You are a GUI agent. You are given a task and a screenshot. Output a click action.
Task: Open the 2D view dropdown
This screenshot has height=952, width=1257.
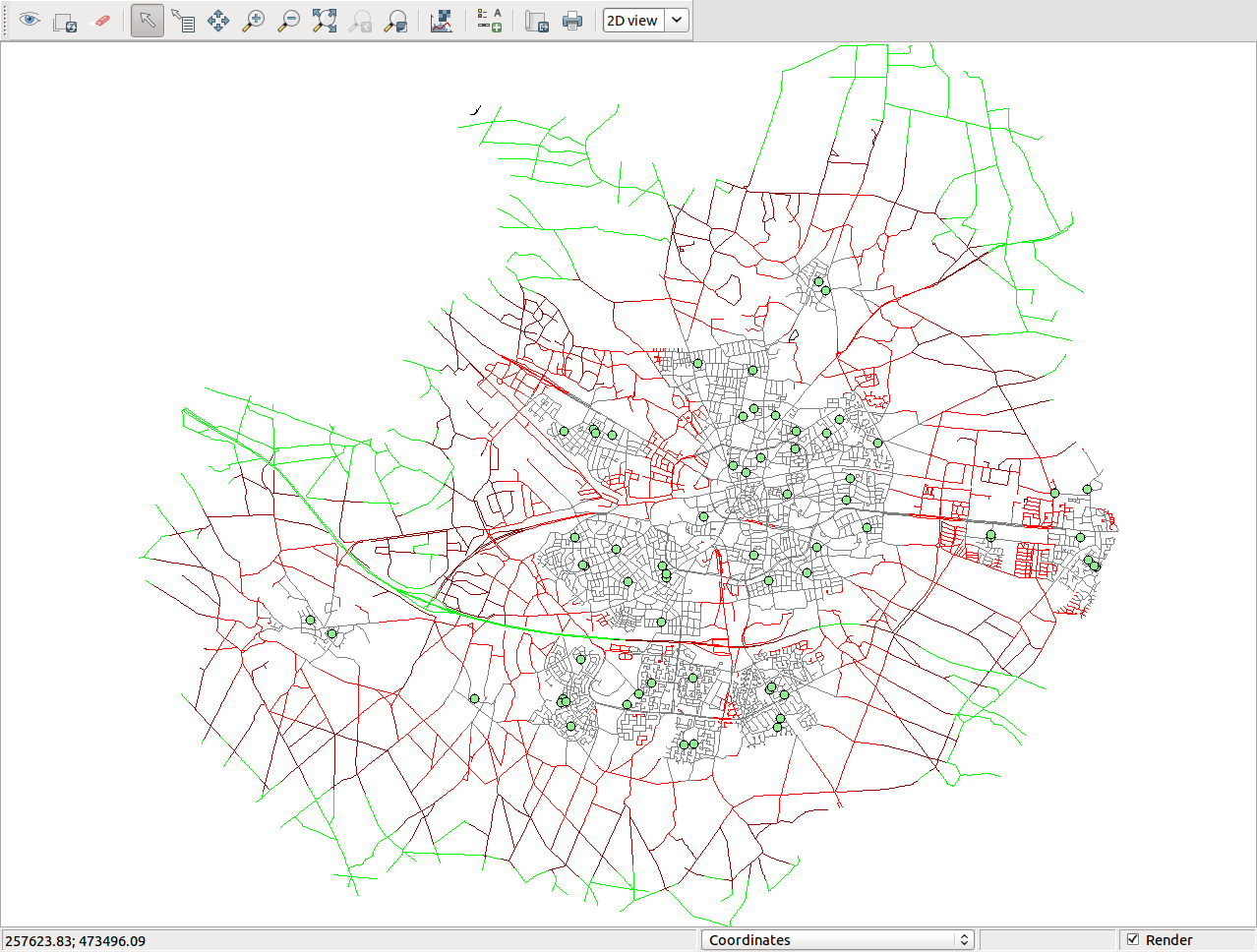[x=633, y=21]
